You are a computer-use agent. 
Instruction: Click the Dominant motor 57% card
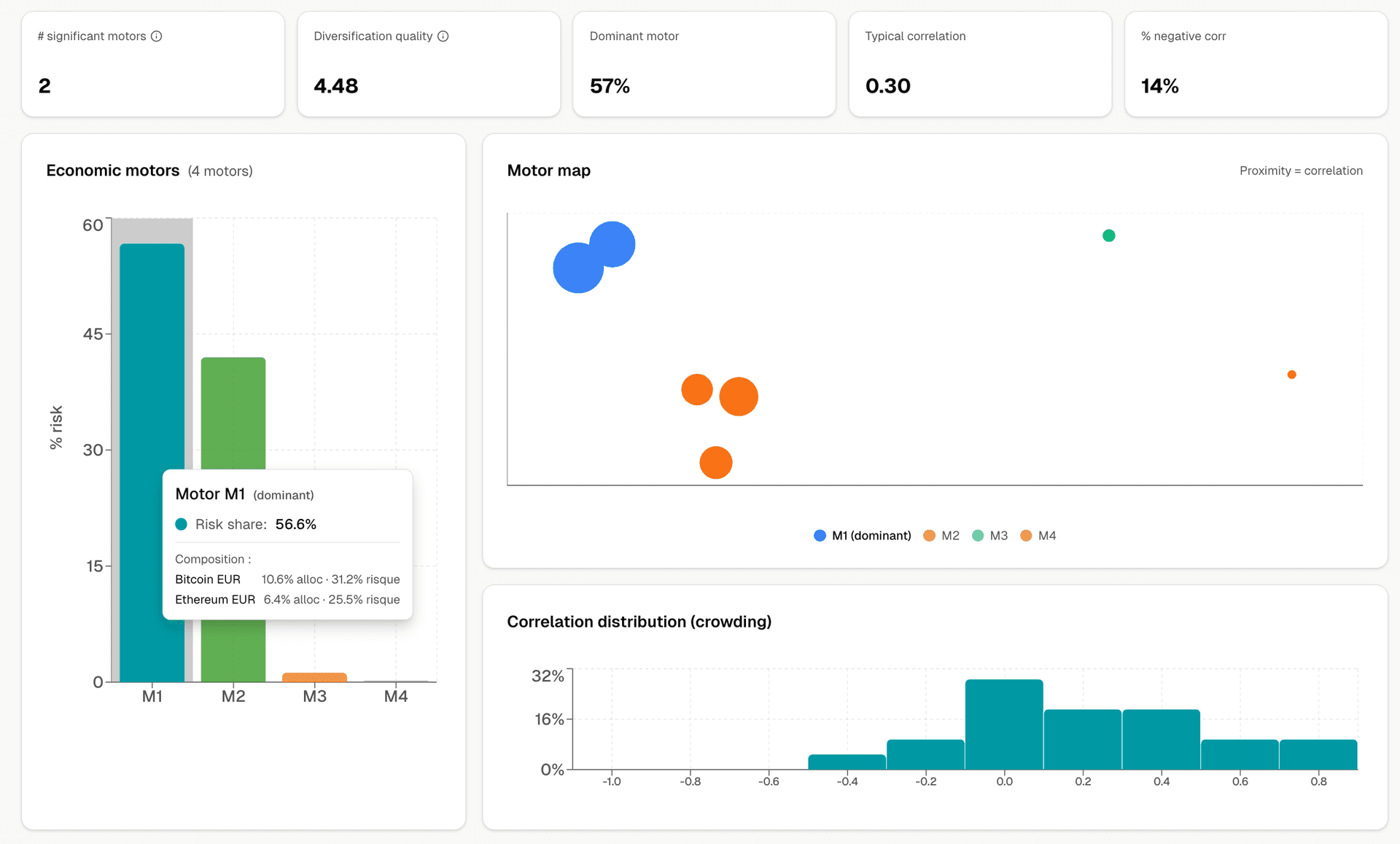tap(704, 64)
